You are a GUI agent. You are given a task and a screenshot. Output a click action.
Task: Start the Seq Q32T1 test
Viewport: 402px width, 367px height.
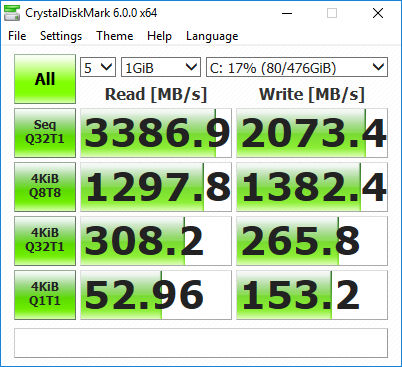pos(45,133)
